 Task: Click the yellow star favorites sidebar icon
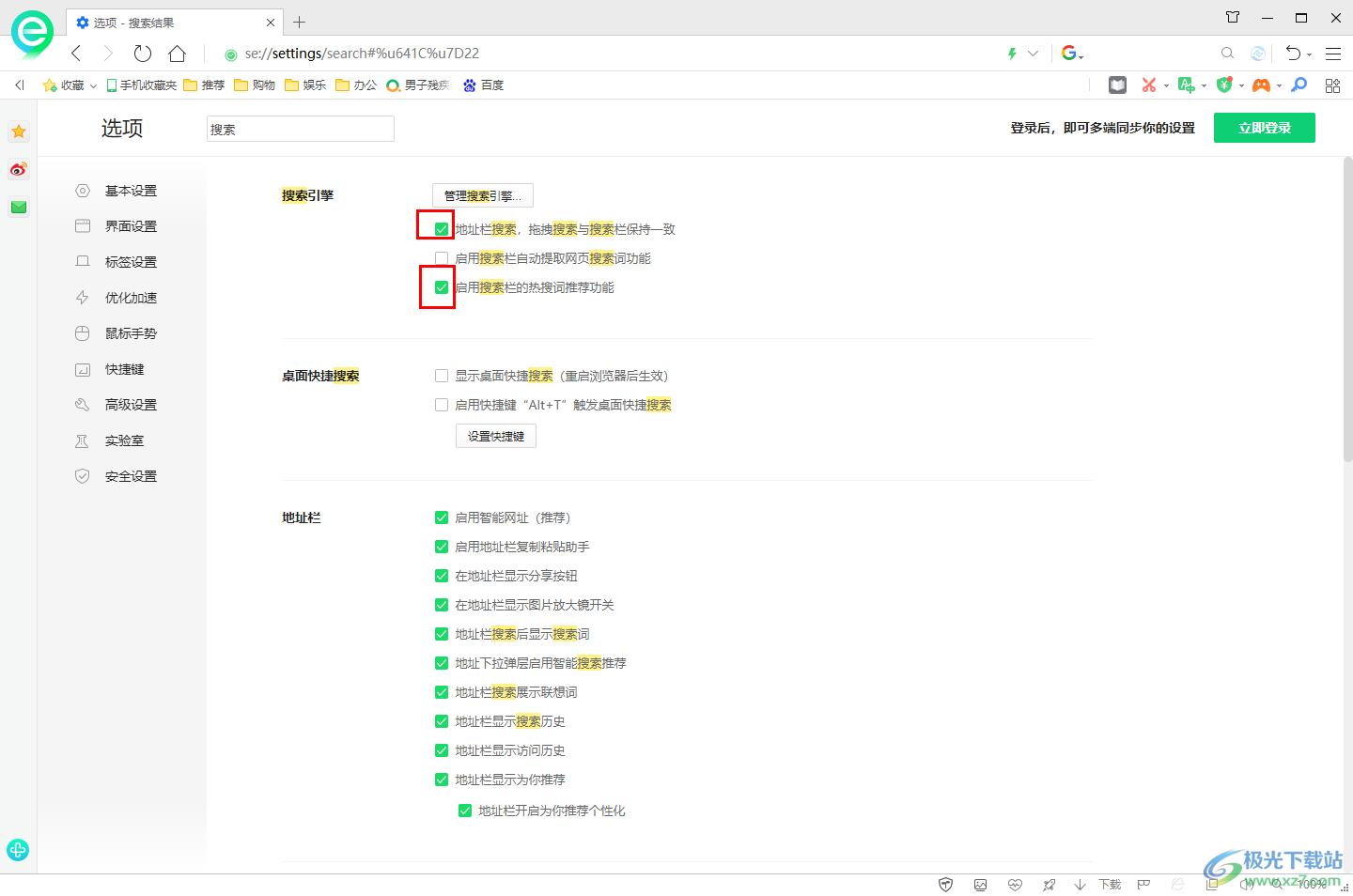pos(19,131)
